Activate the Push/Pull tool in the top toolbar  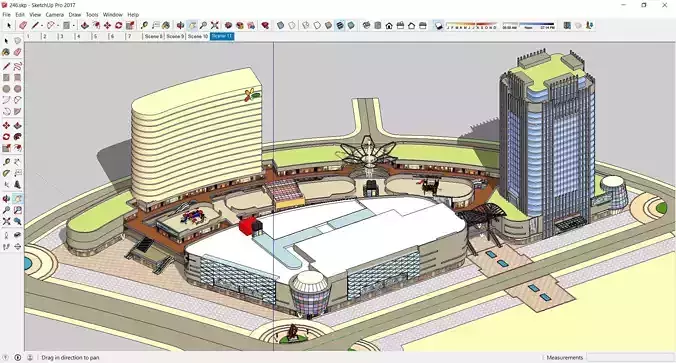84,25
